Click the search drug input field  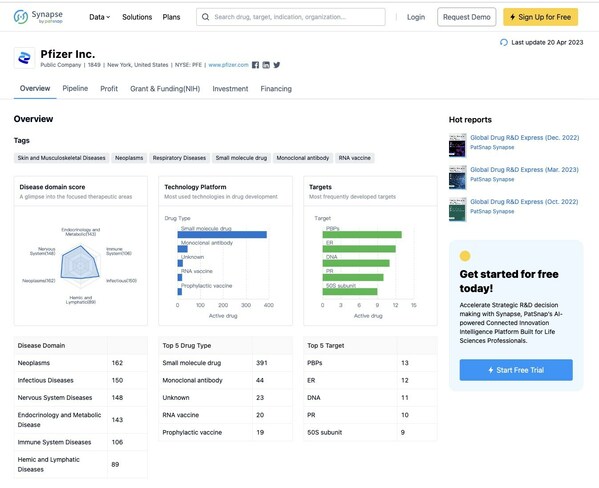(291, 17)
